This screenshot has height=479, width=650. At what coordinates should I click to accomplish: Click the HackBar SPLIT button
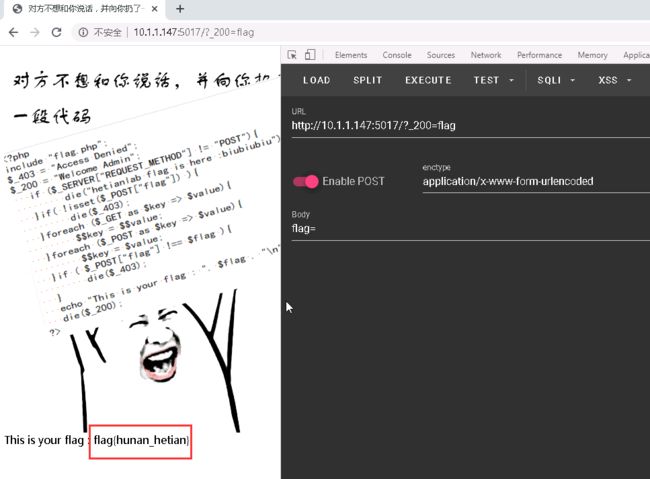[x=368, y=80]
